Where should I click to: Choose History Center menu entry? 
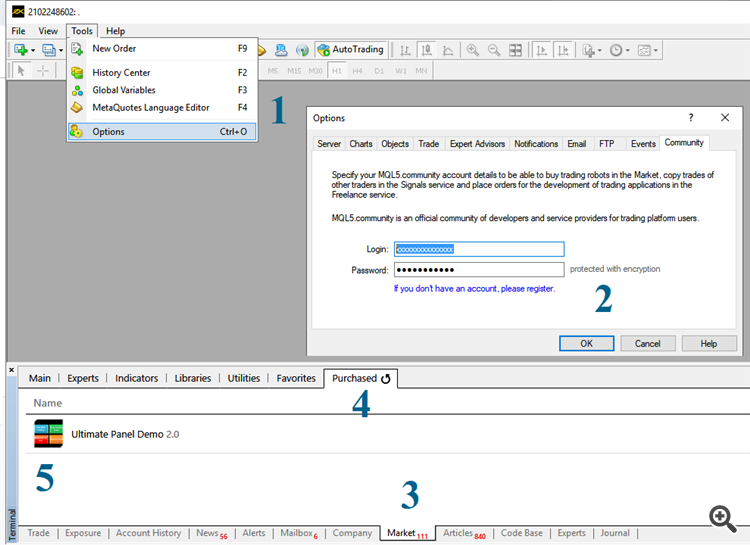coord(162,73)
